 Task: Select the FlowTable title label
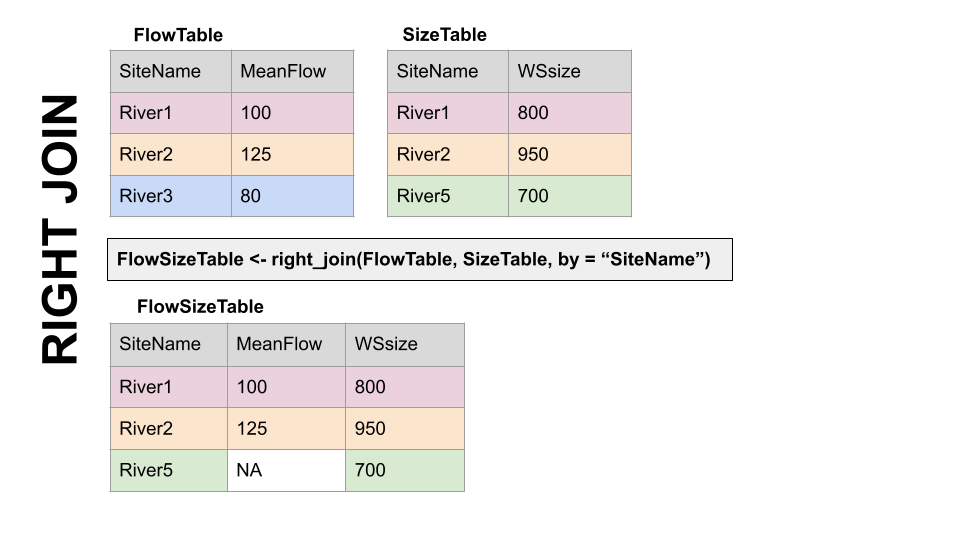tap(178, 35)
